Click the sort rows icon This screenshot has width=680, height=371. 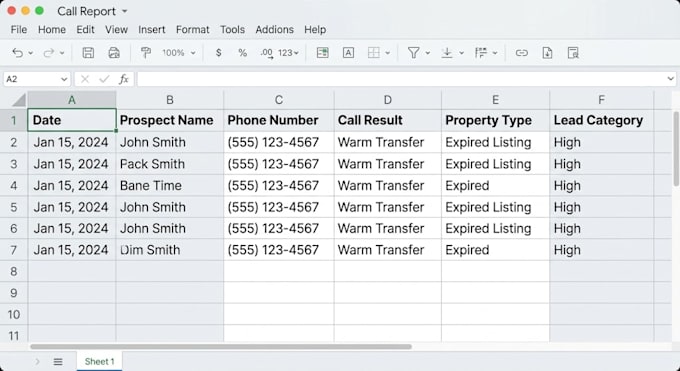pos(481,53)
